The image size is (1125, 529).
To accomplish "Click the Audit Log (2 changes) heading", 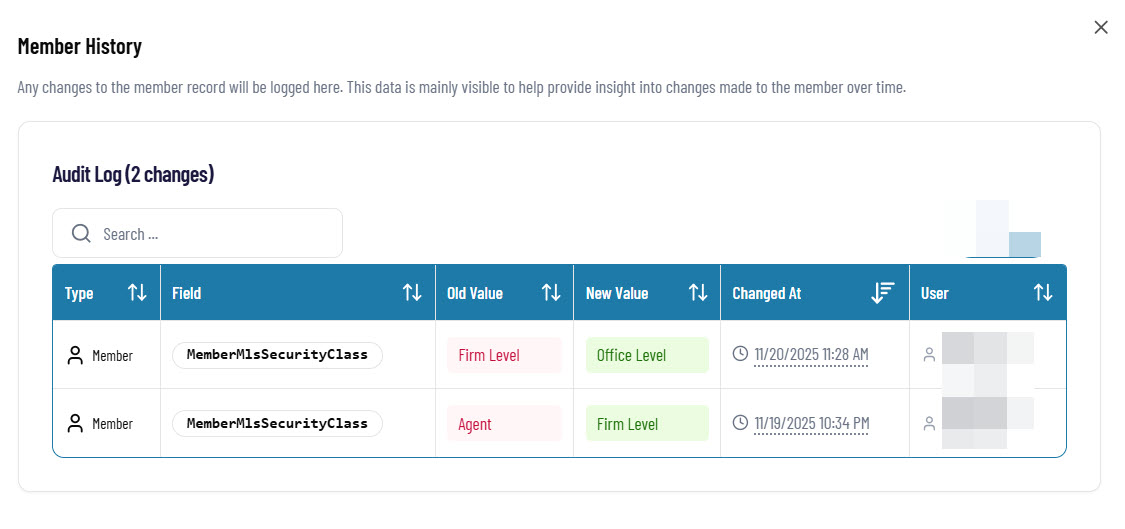I will tap(133, 174).
